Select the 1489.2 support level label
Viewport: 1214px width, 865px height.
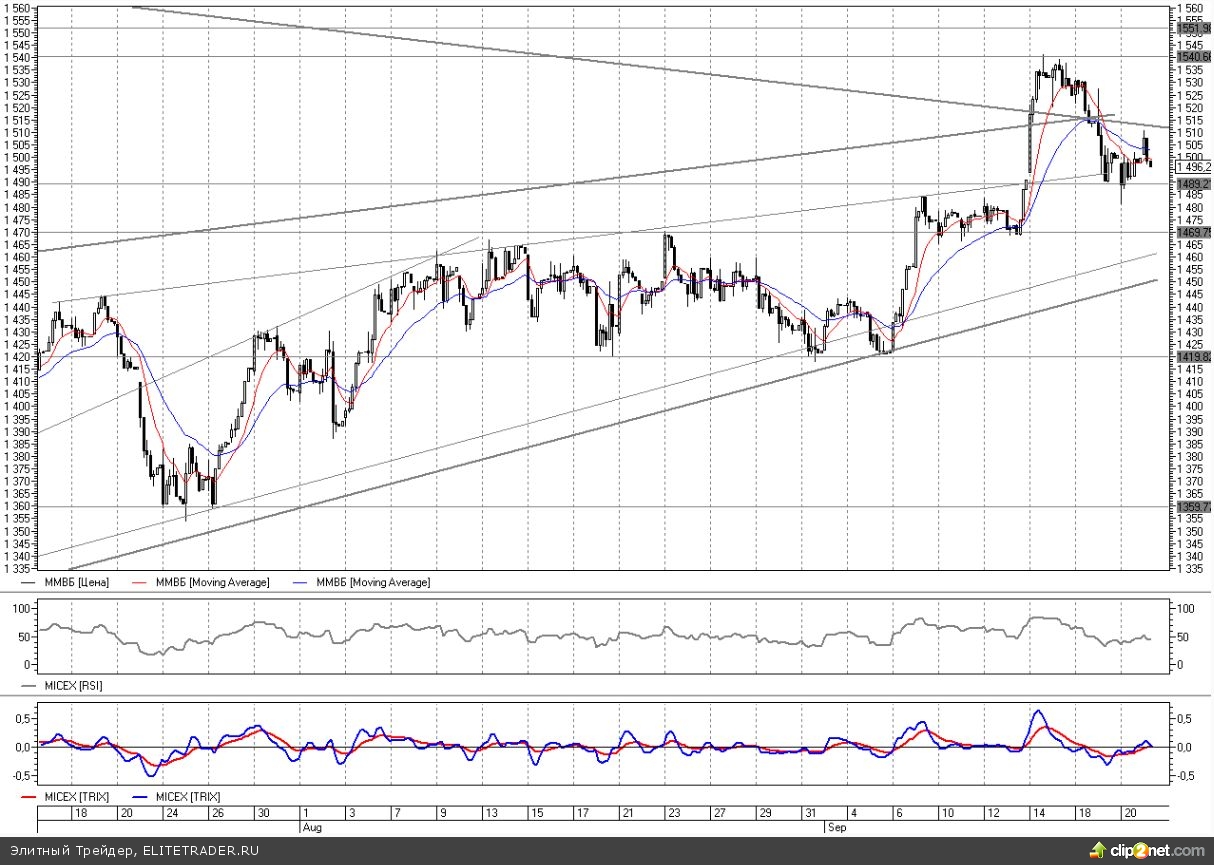coord(1191,184)
